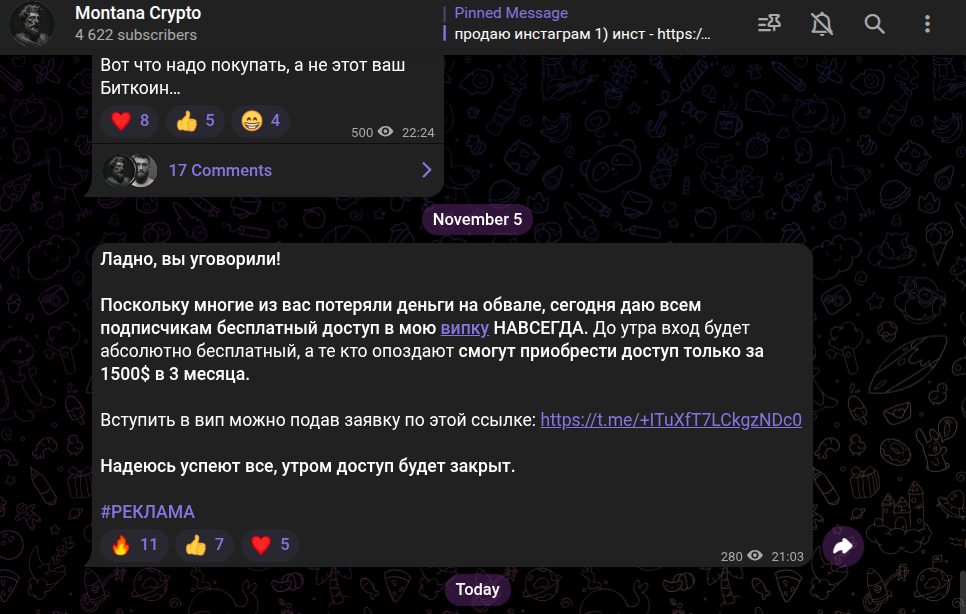Search in Montana Crypto channel
Screen dimensions: 966x614
click(x=874, y=24)
